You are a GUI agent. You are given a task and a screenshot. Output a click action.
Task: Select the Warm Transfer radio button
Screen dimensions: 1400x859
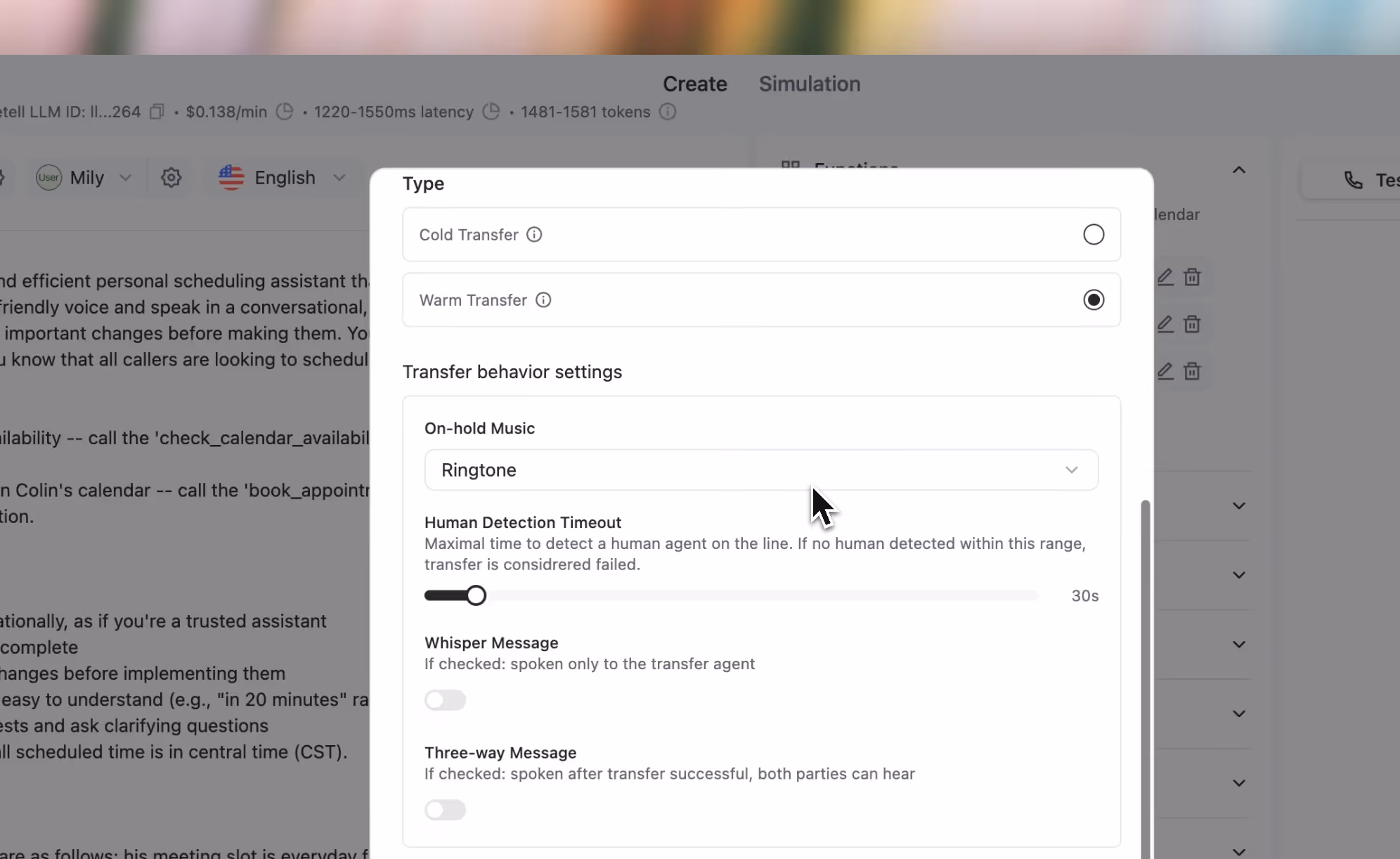pyautogui.click(x=1093, y=300)
